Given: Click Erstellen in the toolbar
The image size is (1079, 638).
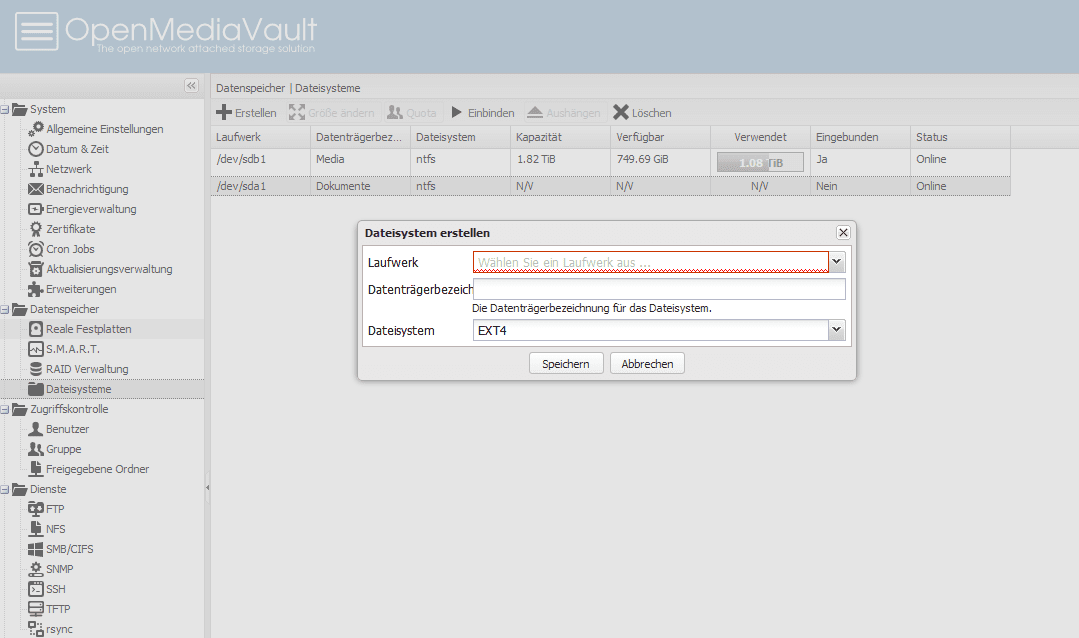Looking at the screenshot, I should [246, 112].
